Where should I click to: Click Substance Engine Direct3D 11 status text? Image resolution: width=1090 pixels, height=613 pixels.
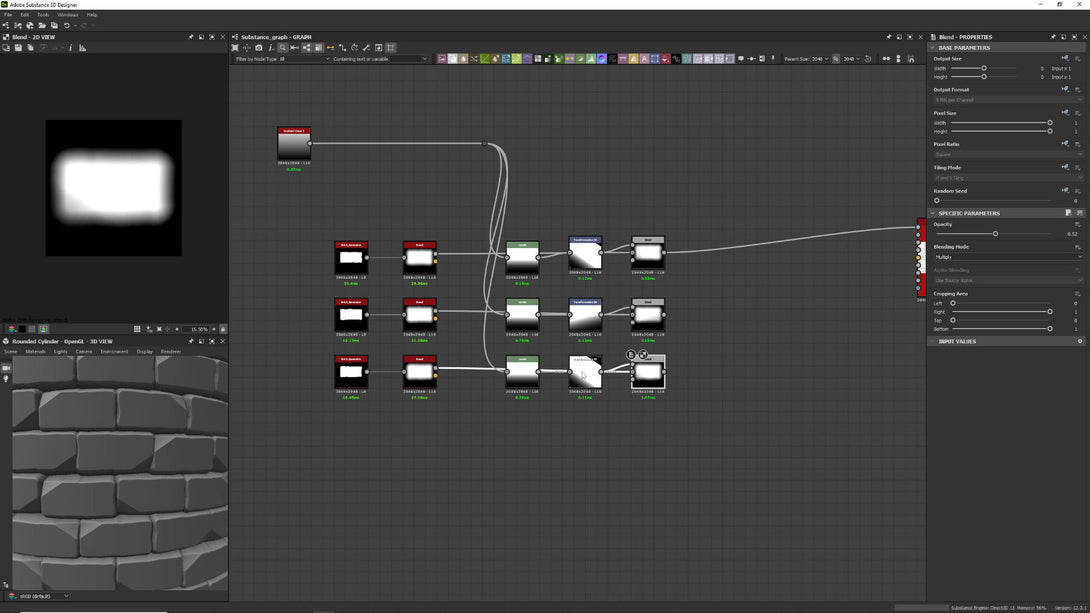point(983,607)
